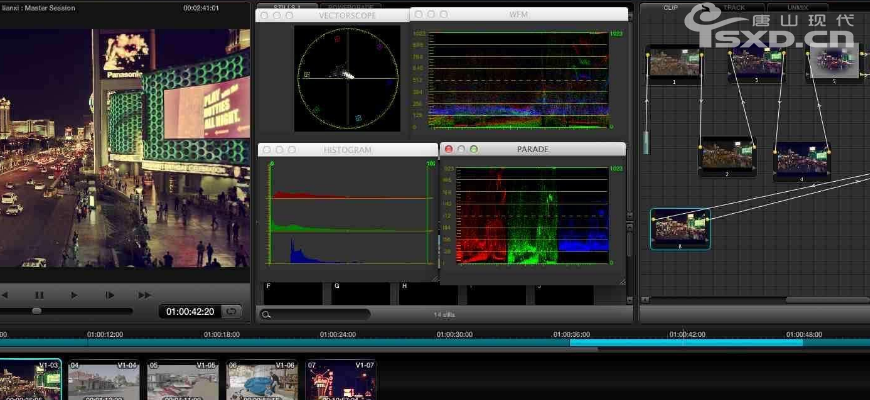Select node 1 in the node graph
This screenshot has height=400, width=870.
tap(675, 64)
